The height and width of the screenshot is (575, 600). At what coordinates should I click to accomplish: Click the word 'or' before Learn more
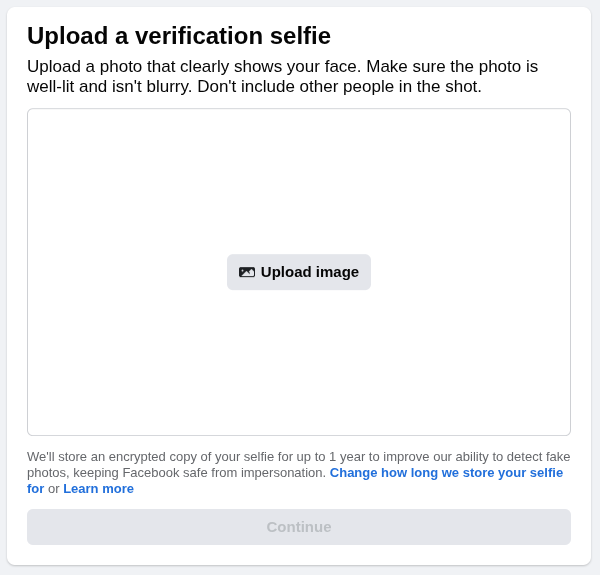coord(54,489)
